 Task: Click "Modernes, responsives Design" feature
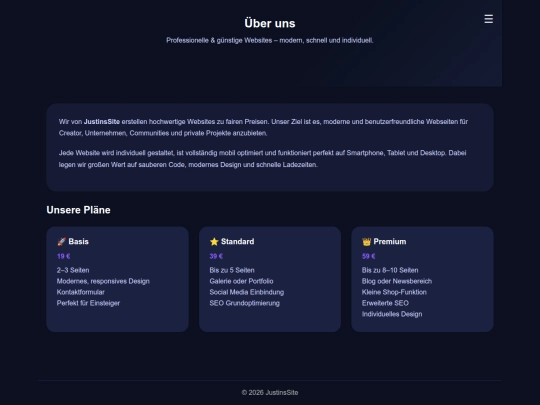pos(103,281)
